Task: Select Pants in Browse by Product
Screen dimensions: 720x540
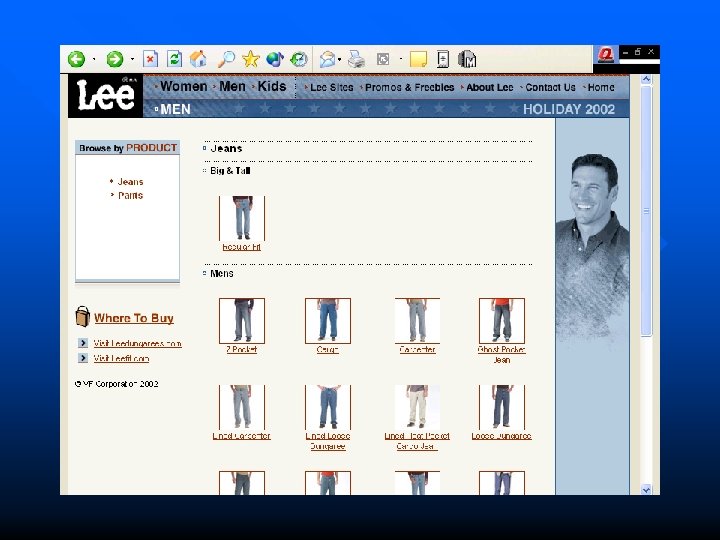Action: (x=130, y=196)
